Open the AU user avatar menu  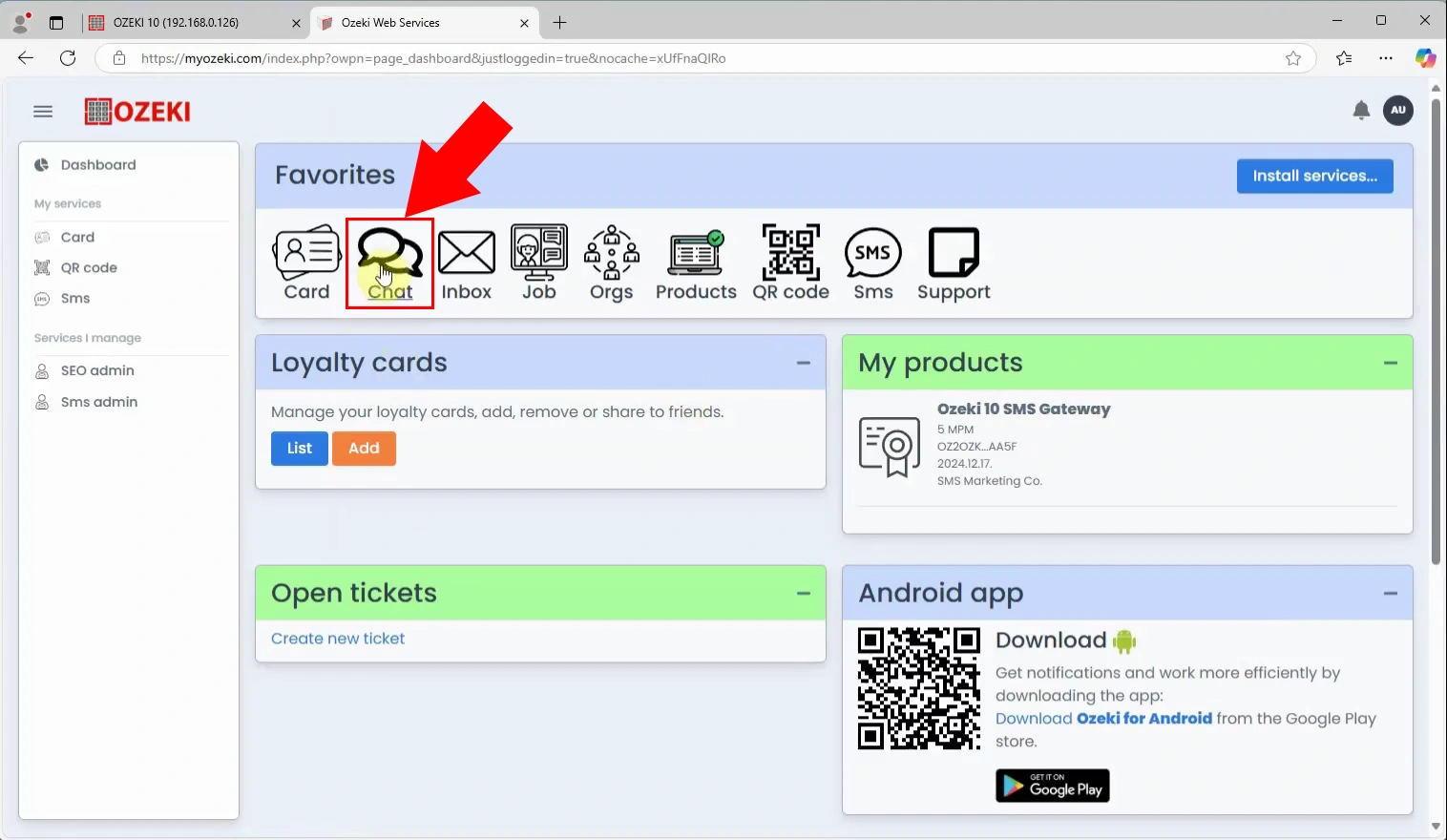point(1398,110)
